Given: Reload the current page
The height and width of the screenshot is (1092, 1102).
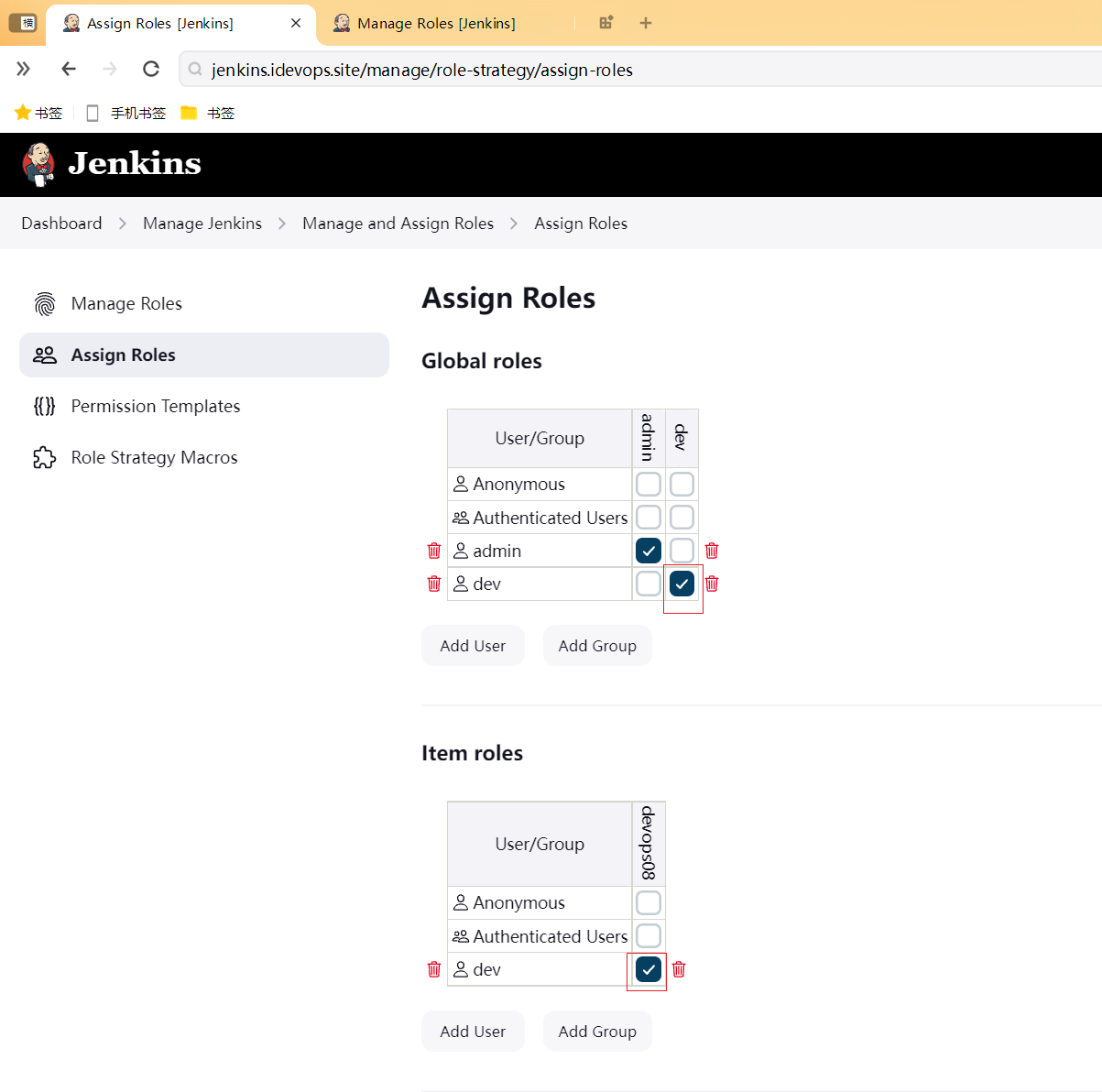Looking at the screenshot, I should tap(151, 69).
